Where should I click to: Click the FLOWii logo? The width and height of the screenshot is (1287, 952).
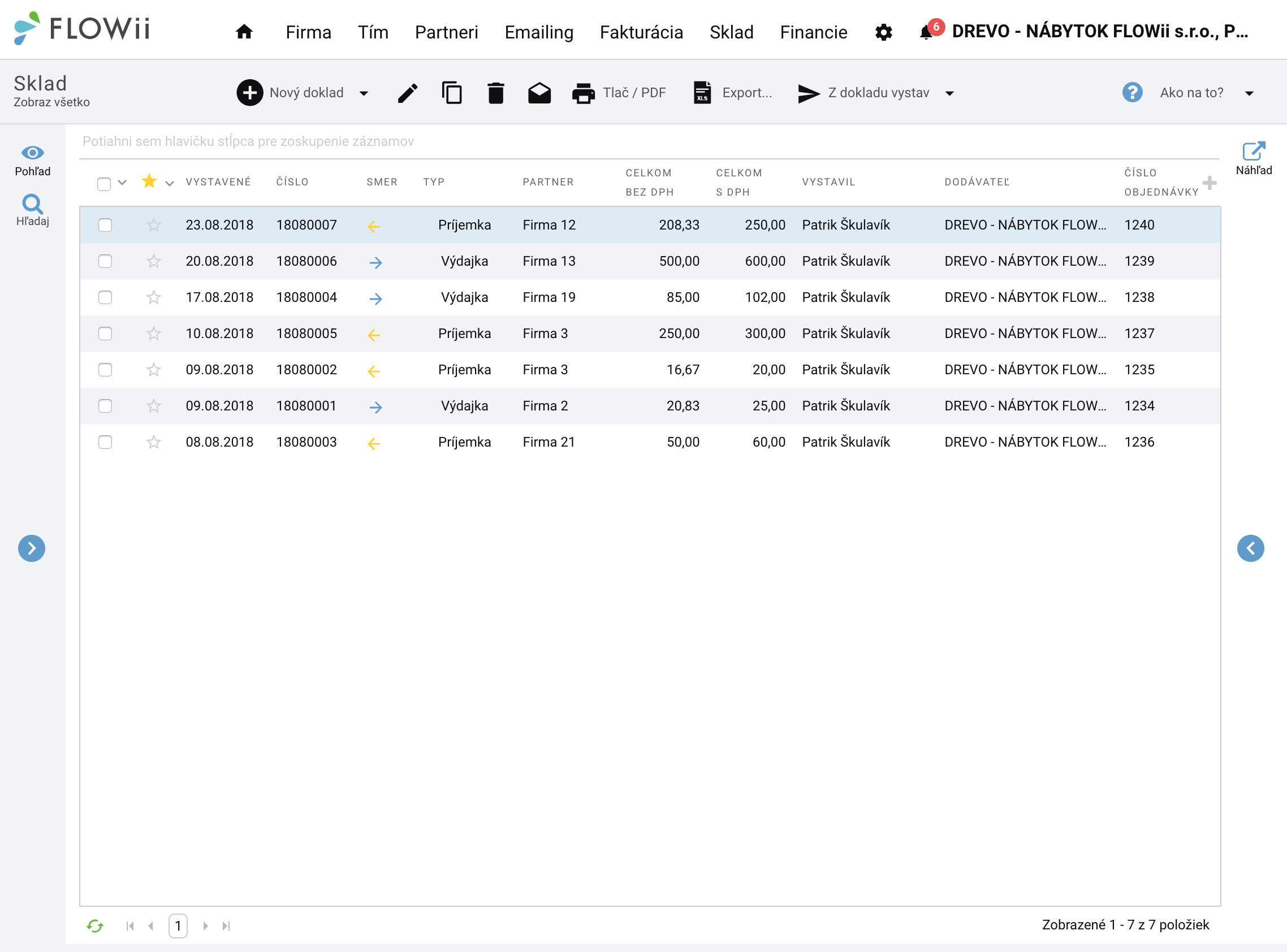(x=82, y=28)
